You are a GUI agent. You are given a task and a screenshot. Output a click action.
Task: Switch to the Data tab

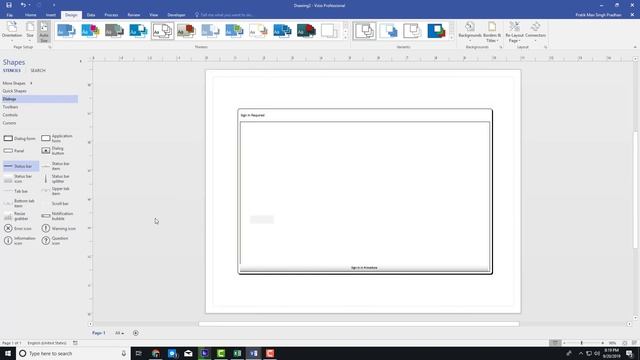pos(91,15)
